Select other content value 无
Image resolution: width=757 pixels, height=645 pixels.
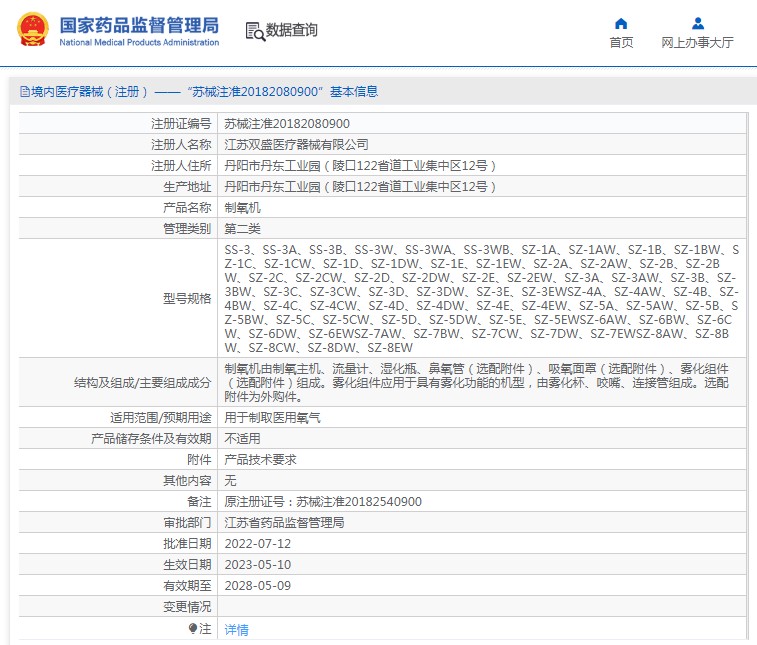coord(230,480)
